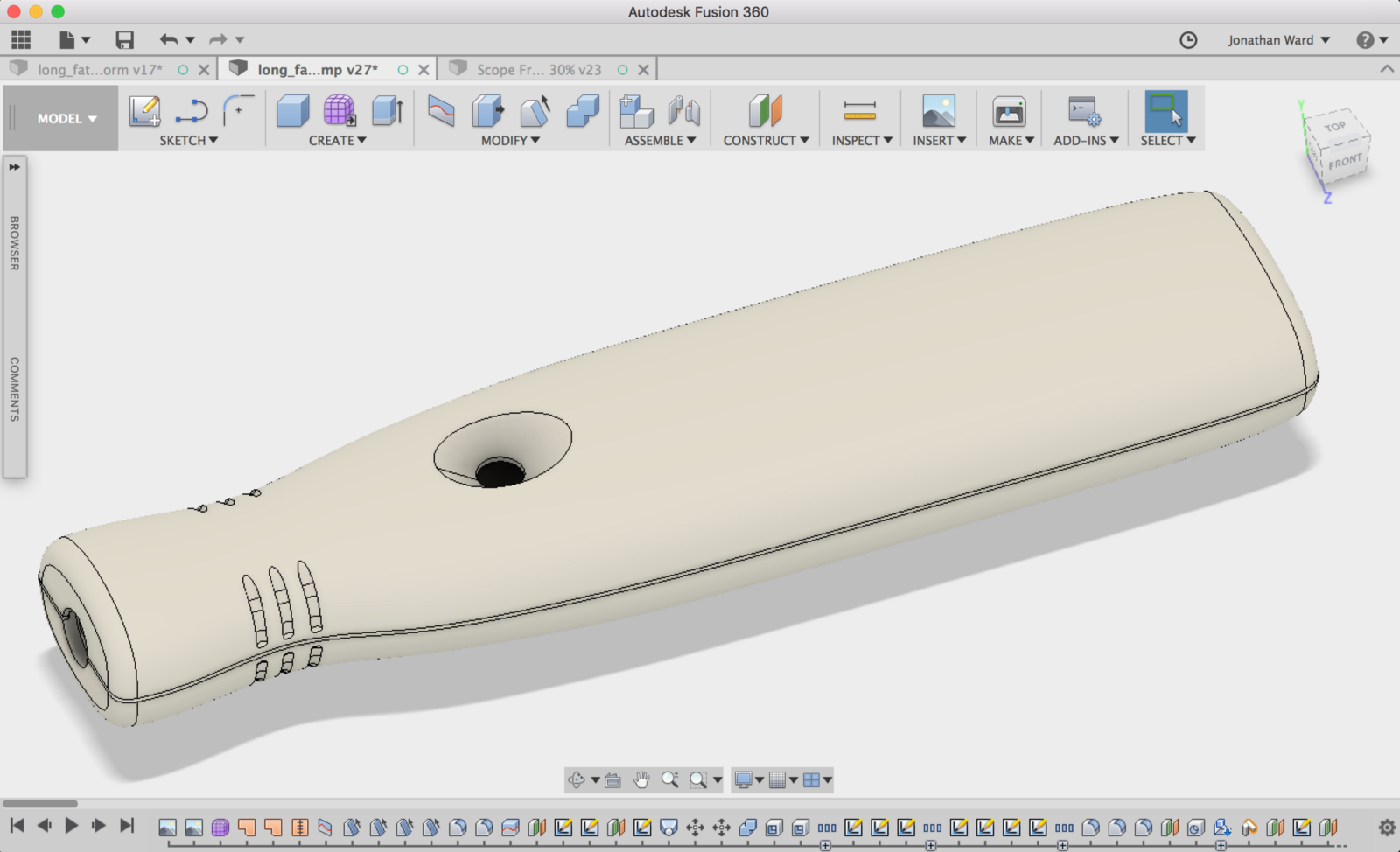Open the data panel grid icon
This screenshot has height=852, width=1400.
click(x=21, y=39)
